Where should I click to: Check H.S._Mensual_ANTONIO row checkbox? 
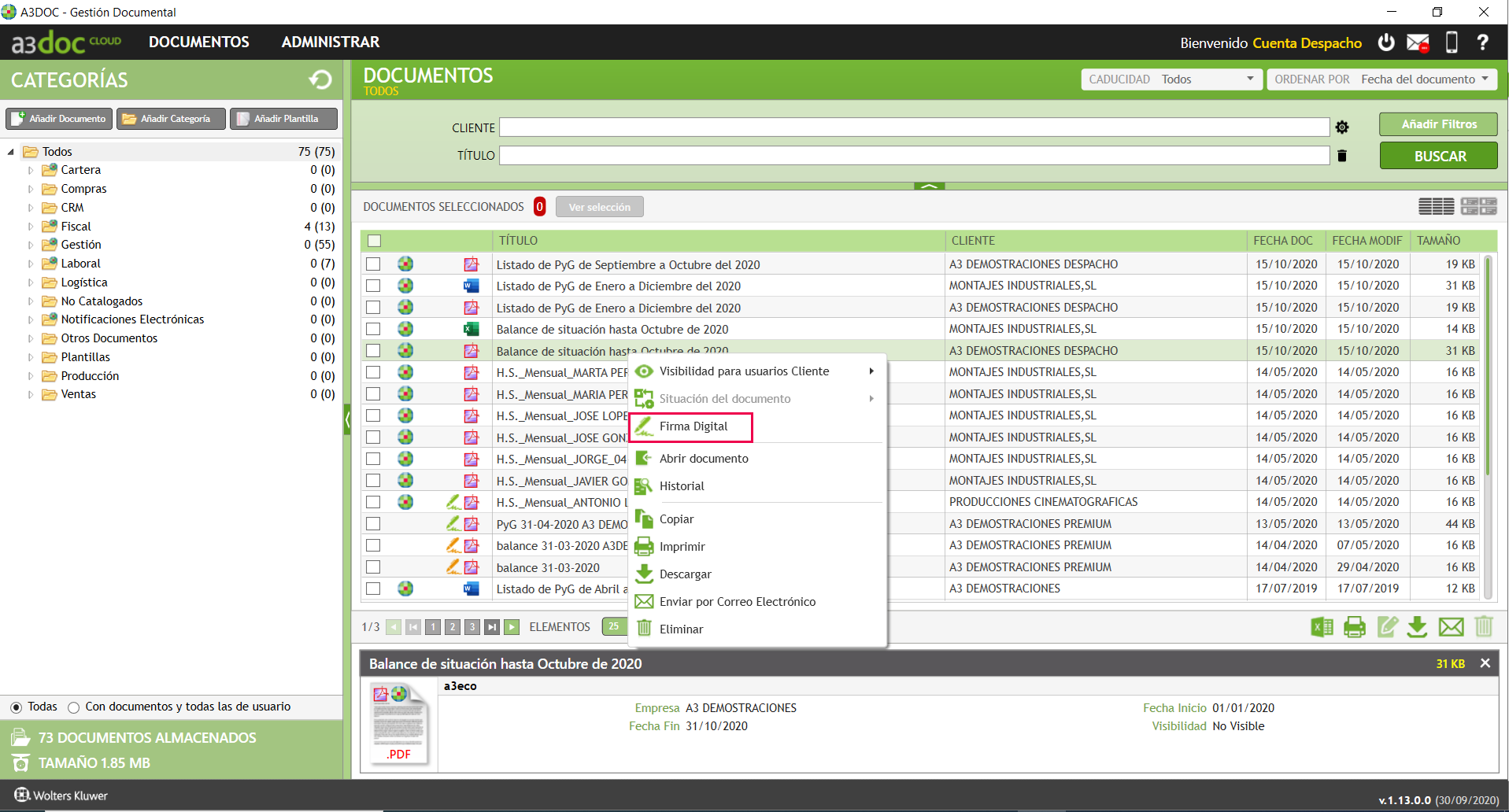(x=373, y=502)
